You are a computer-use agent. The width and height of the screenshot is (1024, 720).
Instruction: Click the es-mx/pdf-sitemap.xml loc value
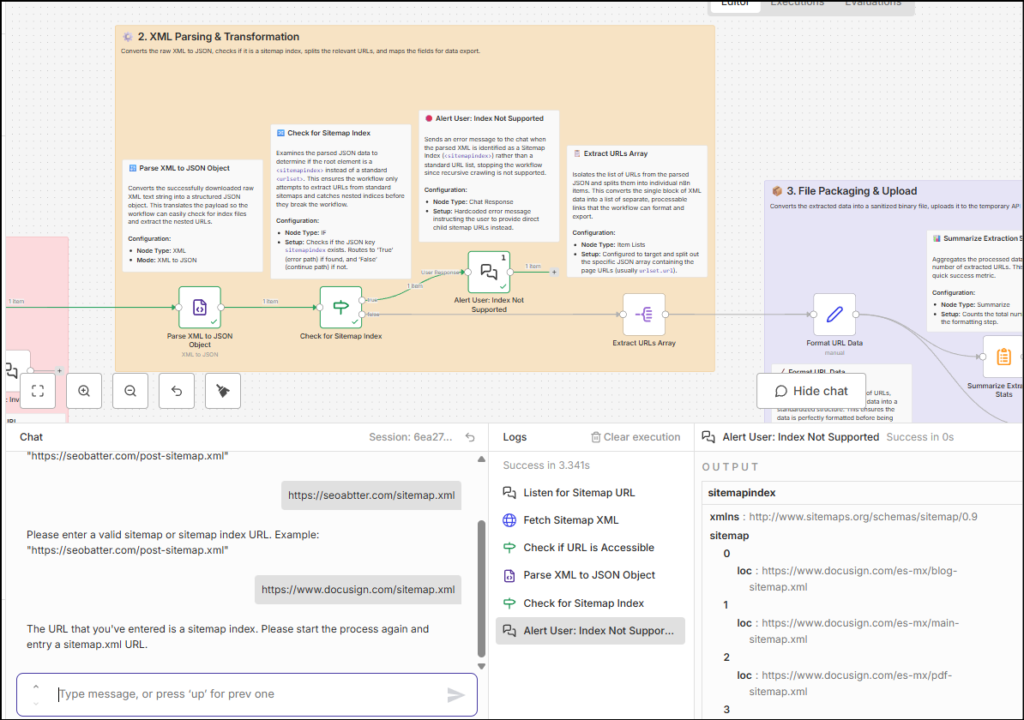pos(850,683)
